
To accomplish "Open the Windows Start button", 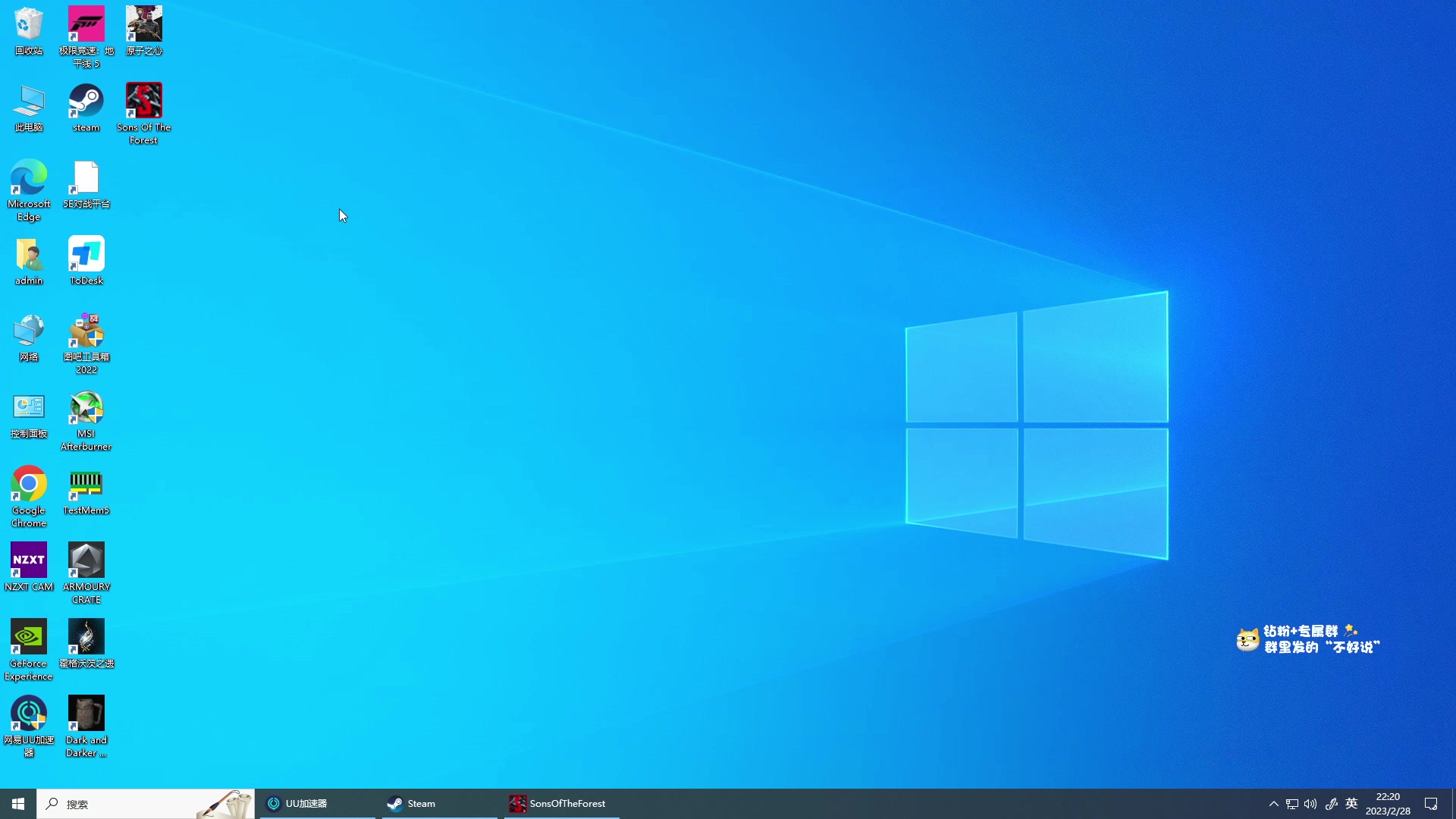I will [x=18, y=804].
